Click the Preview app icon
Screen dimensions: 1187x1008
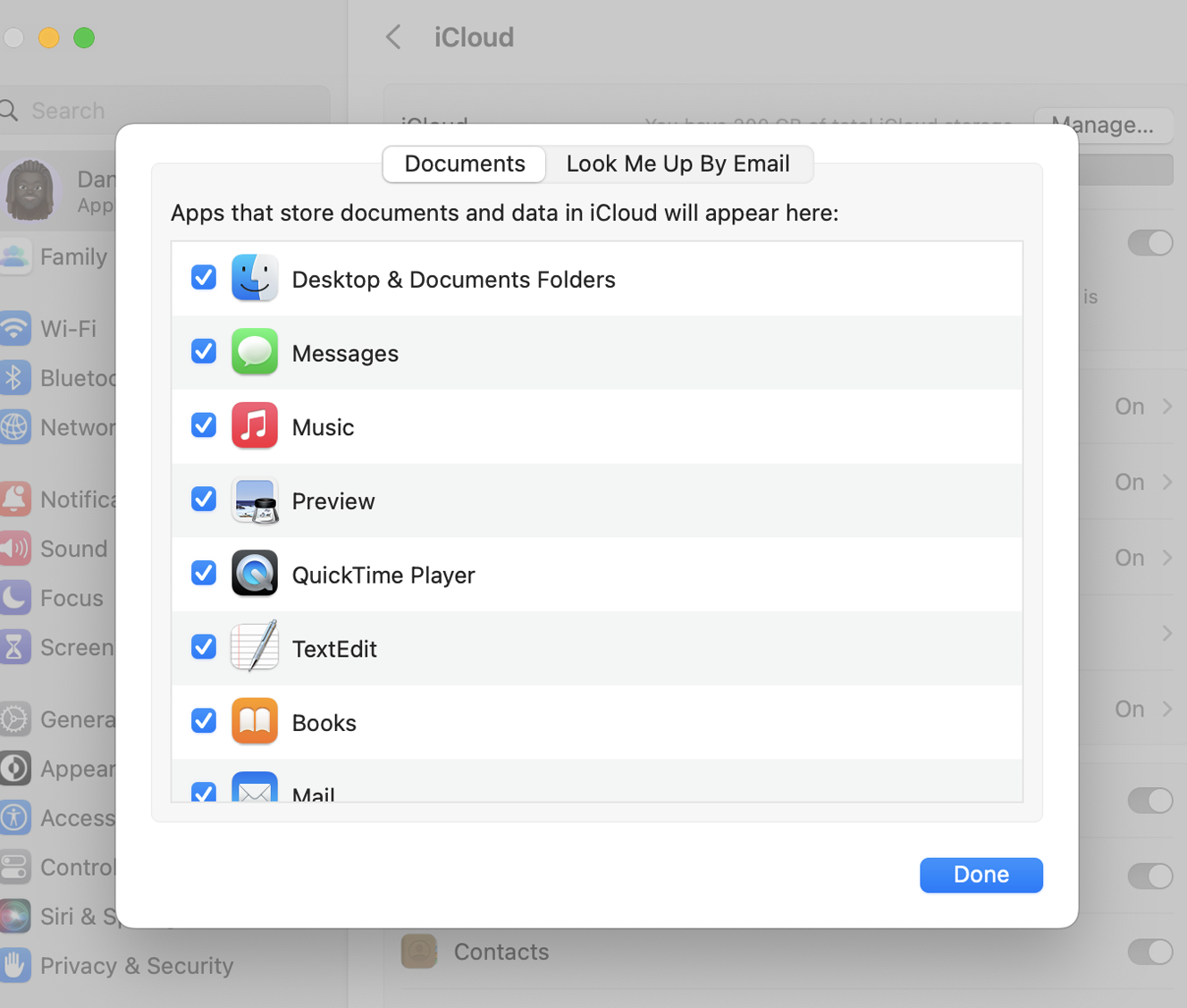coord(255,500)
